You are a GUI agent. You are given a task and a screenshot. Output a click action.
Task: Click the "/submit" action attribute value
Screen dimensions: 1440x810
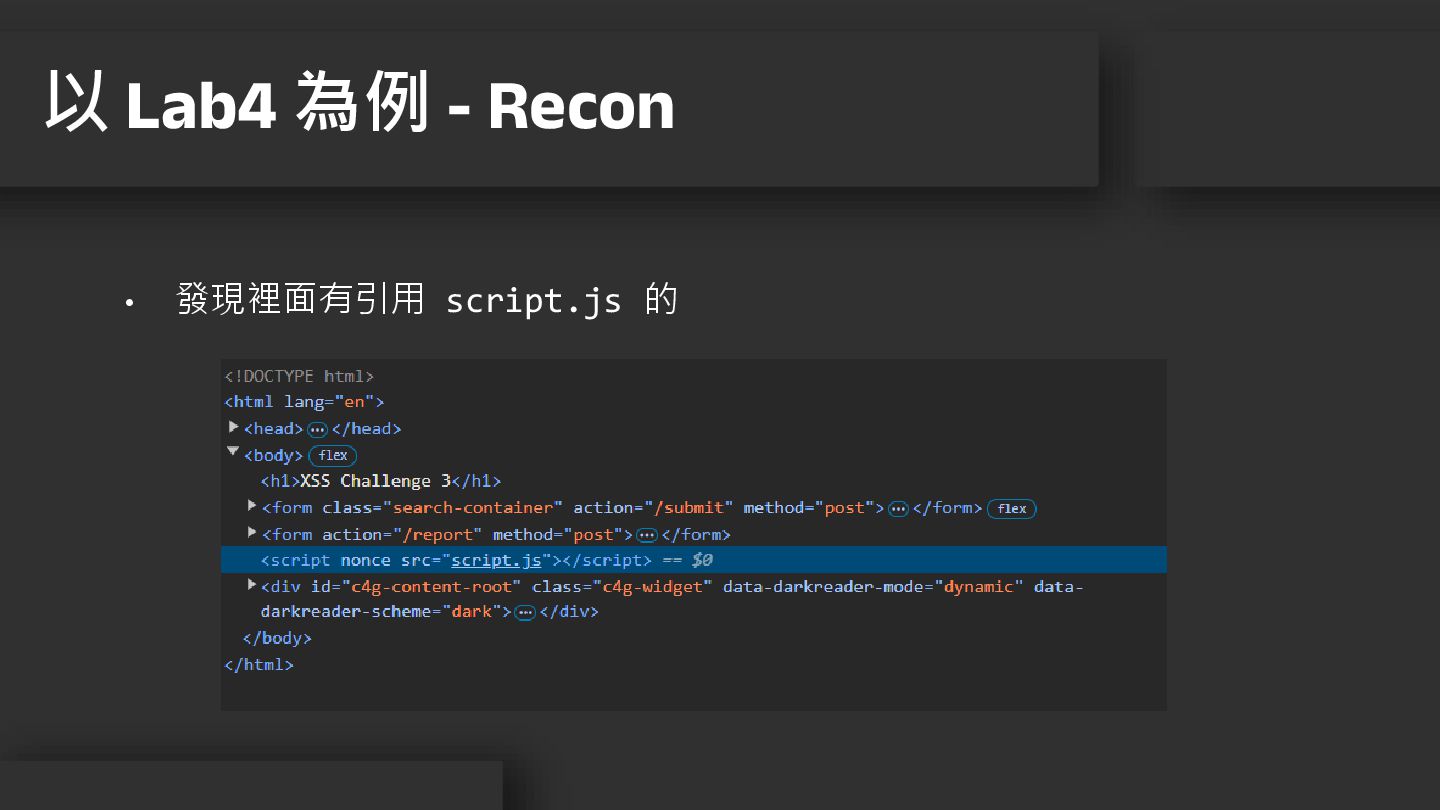pyautogui.click(x=689, y=508)
